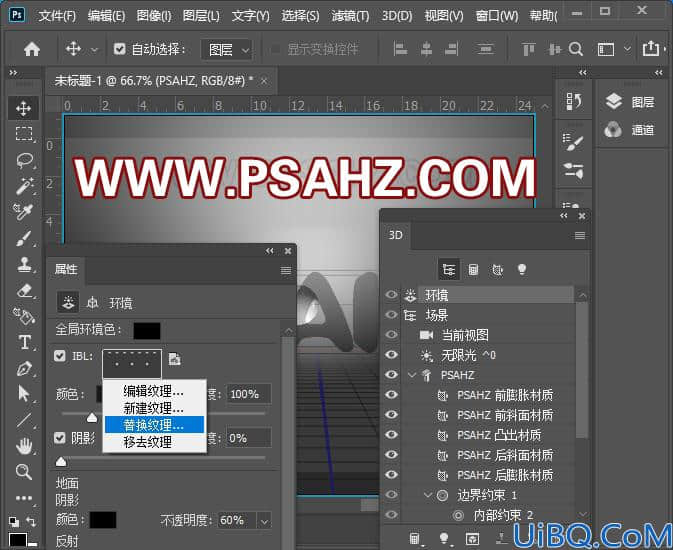Select the Move tool in the toolbox
Image resolution: width=673 pixels, height=550 pixels.
(x=24, y=108)
